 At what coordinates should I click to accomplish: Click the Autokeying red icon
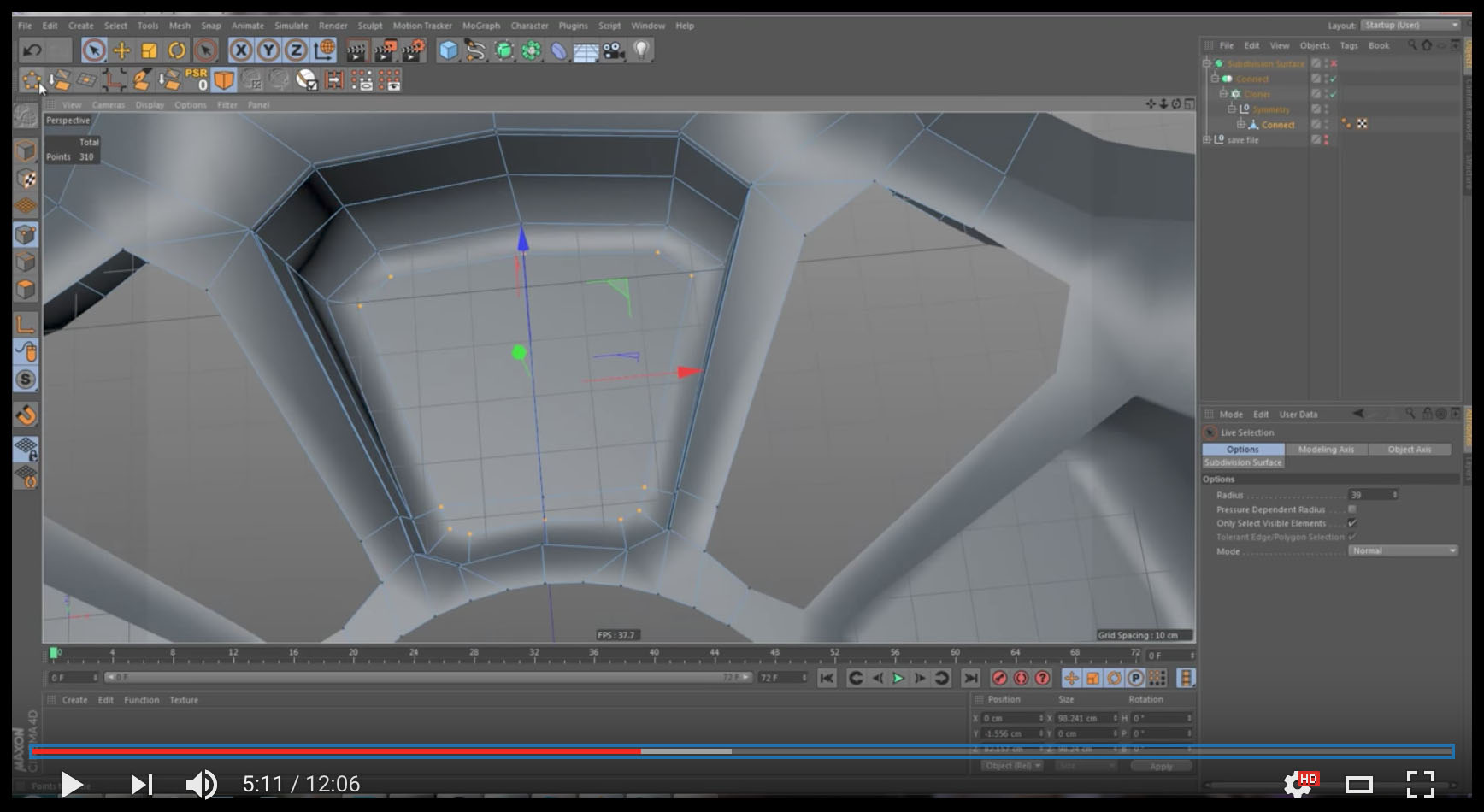1021,678
